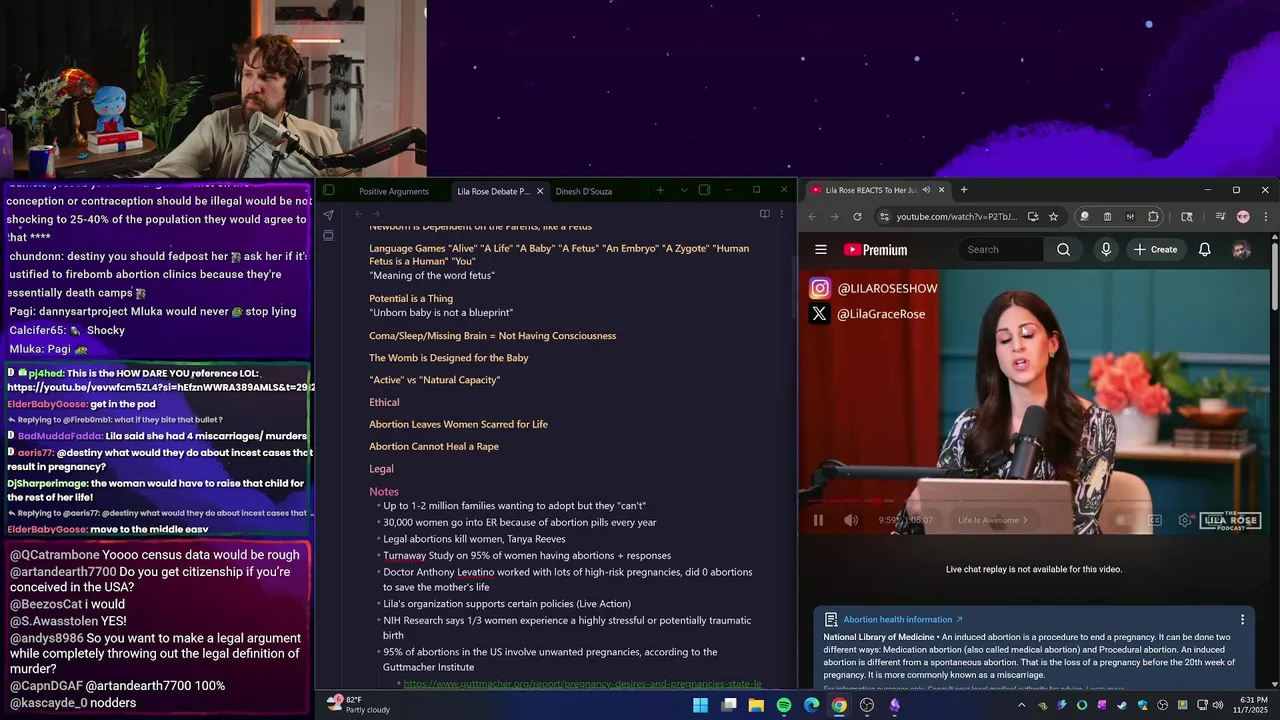Select the Lila Rose REACTS Chrome tab
Viewport: 1280px width, 720px height.
870,190
